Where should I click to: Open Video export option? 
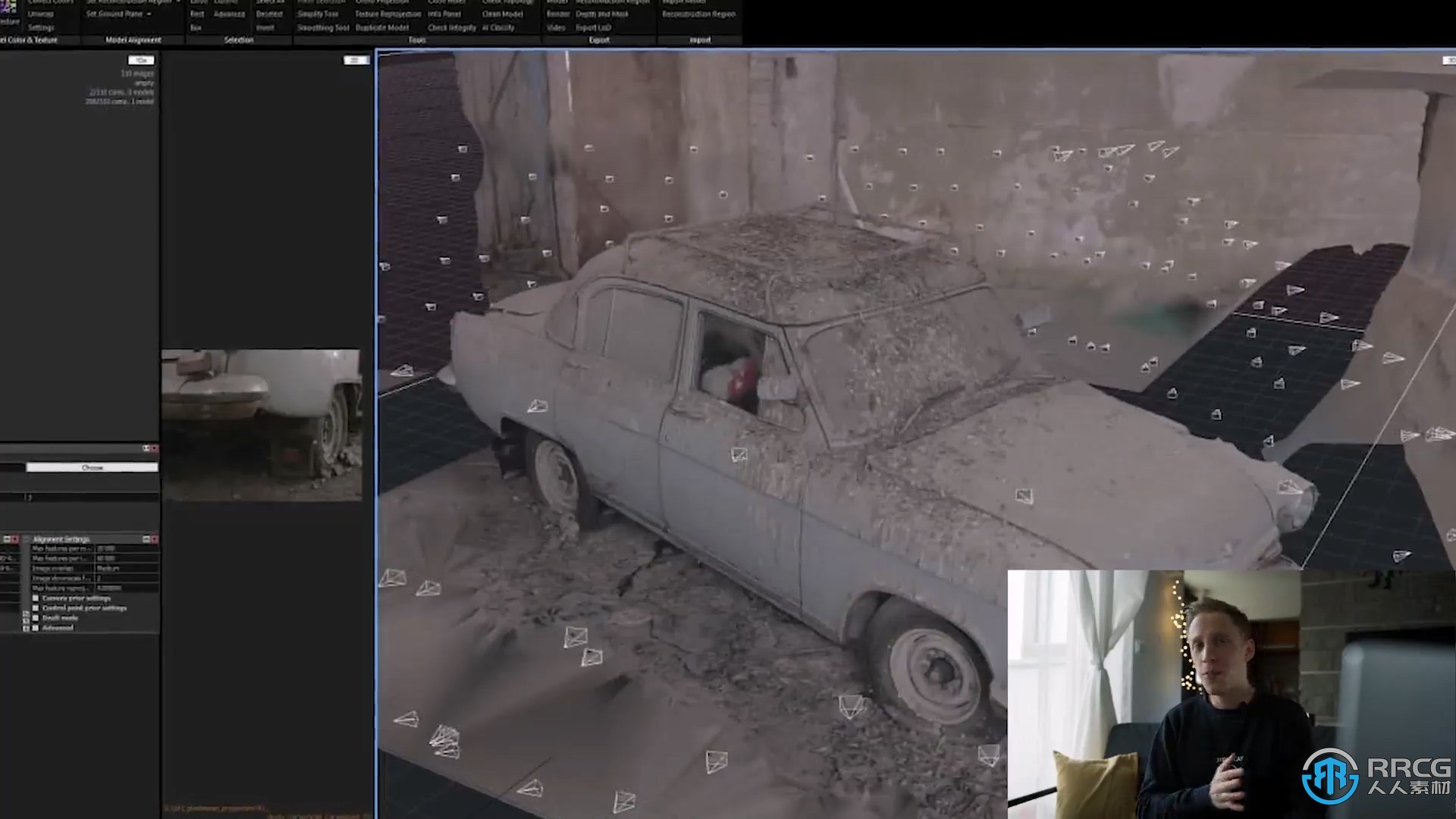click(x=556, y=27)
